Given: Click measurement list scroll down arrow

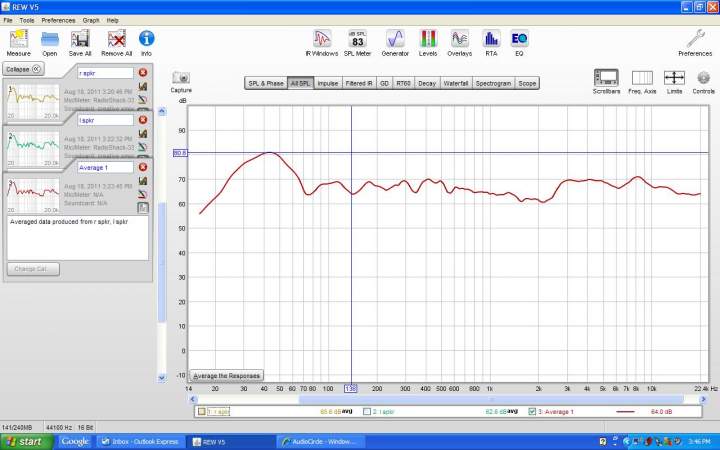Looking at the screenshot, I should pyautogui.click(x=162, y=377).
